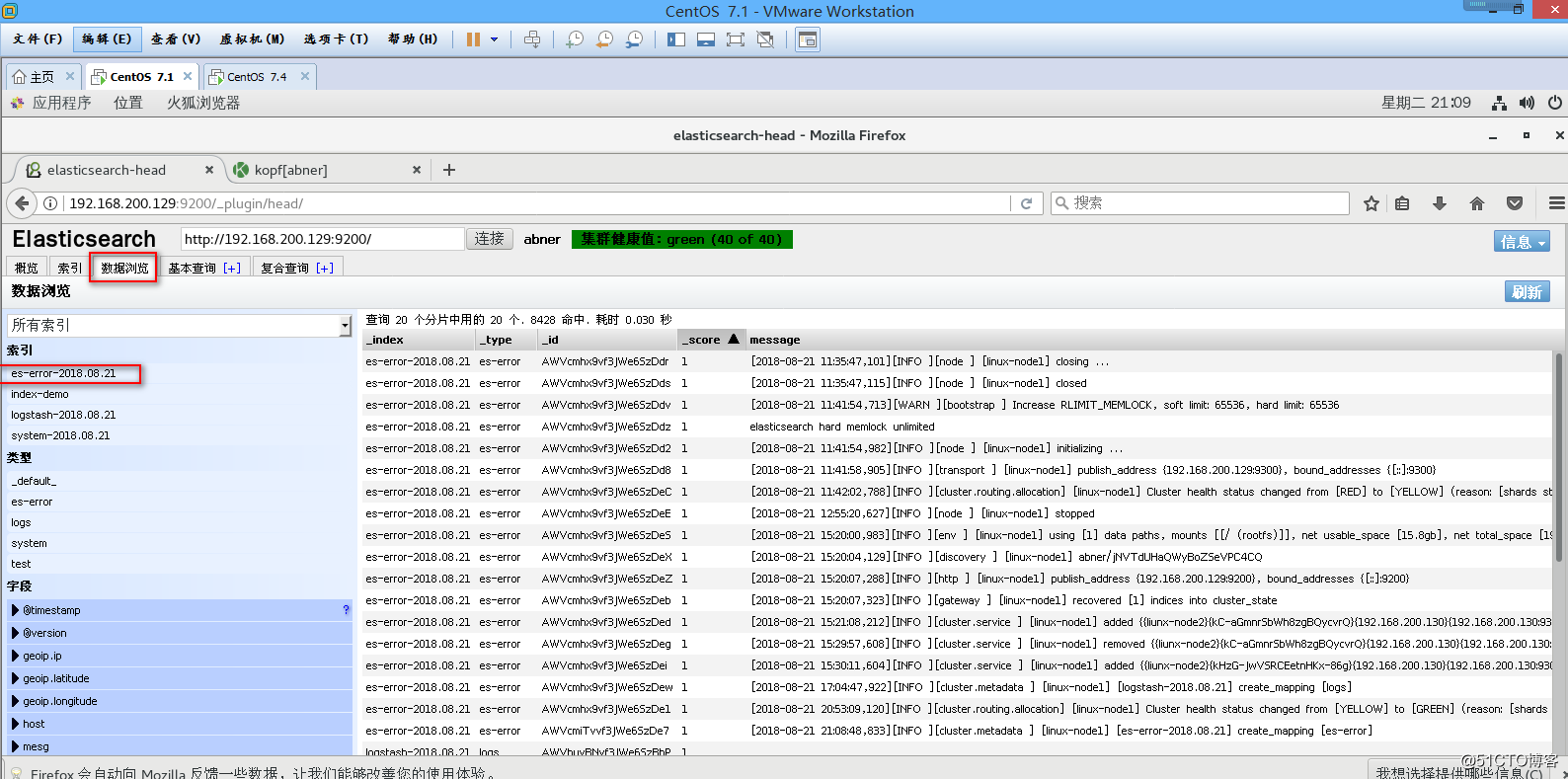
Task: Click the Unity mode icon in VMware toolbar
Action: pos(765,39)
